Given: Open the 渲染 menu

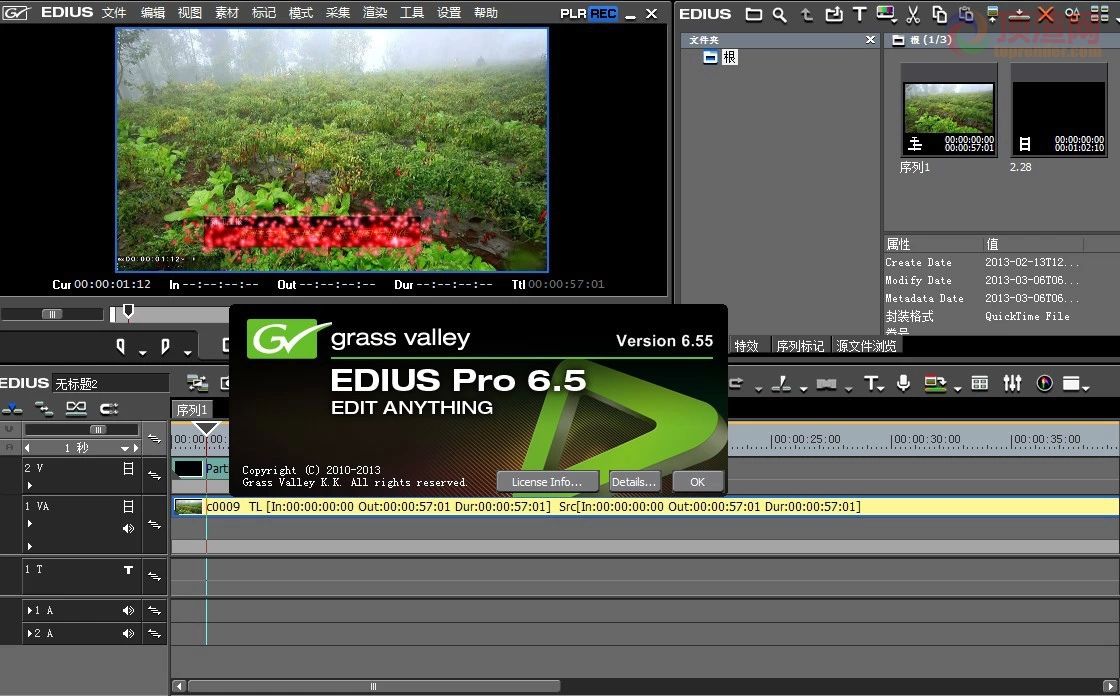Looking at the screenshot, I should point(375,13).
